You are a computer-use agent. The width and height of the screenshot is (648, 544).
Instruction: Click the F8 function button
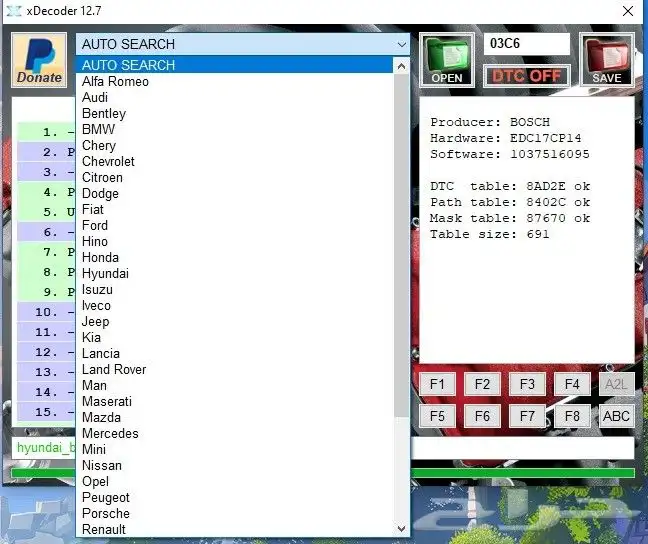click(572, 416)
